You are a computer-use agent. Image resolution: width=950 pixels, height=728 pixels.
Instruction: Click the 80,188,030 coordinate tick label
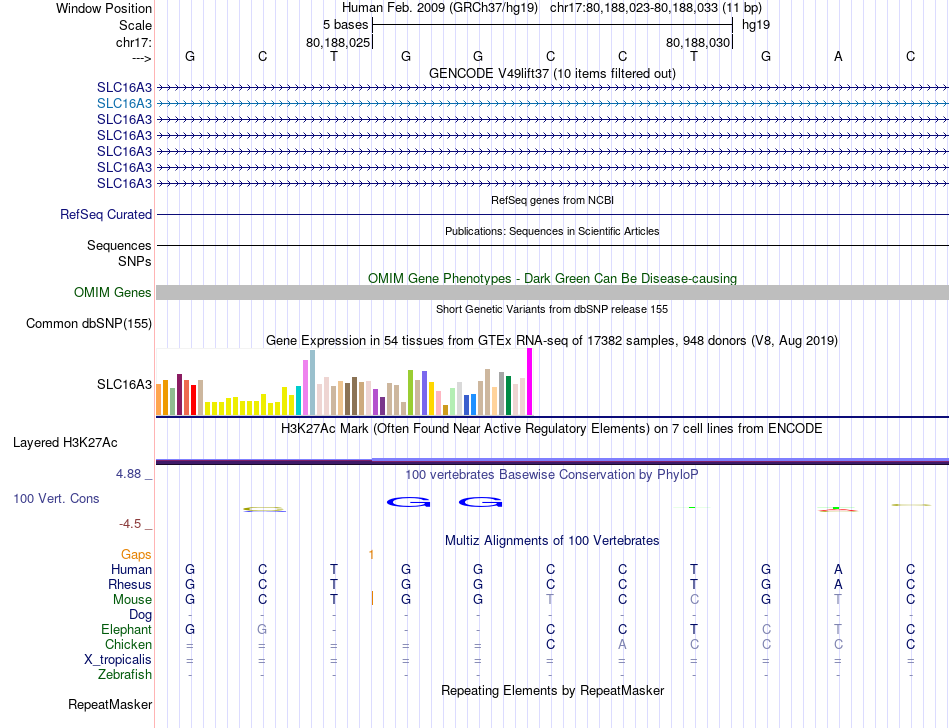[x=698, y=42]
